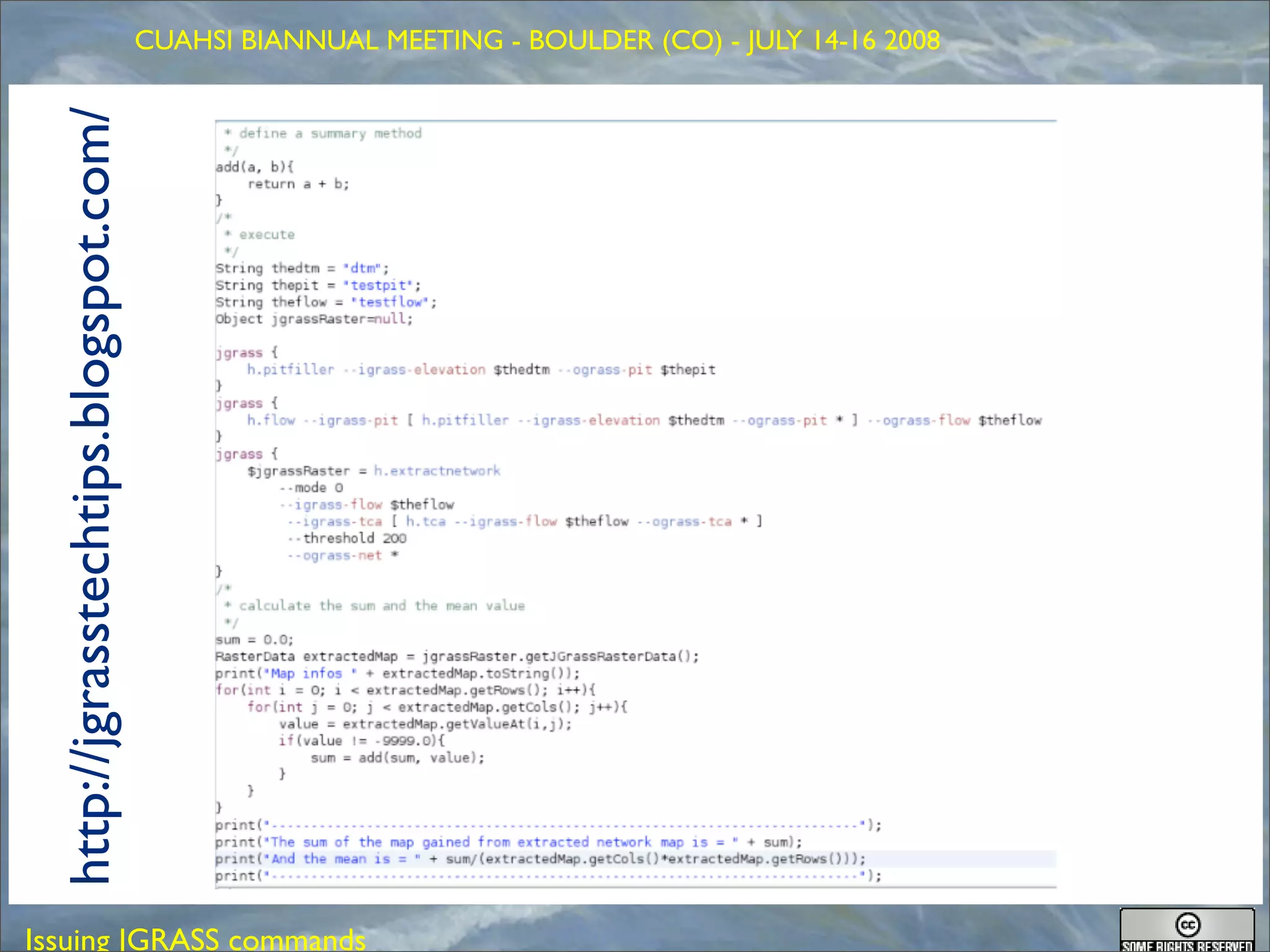Click the 'Object jgrassRaster=null;' line

314,319
